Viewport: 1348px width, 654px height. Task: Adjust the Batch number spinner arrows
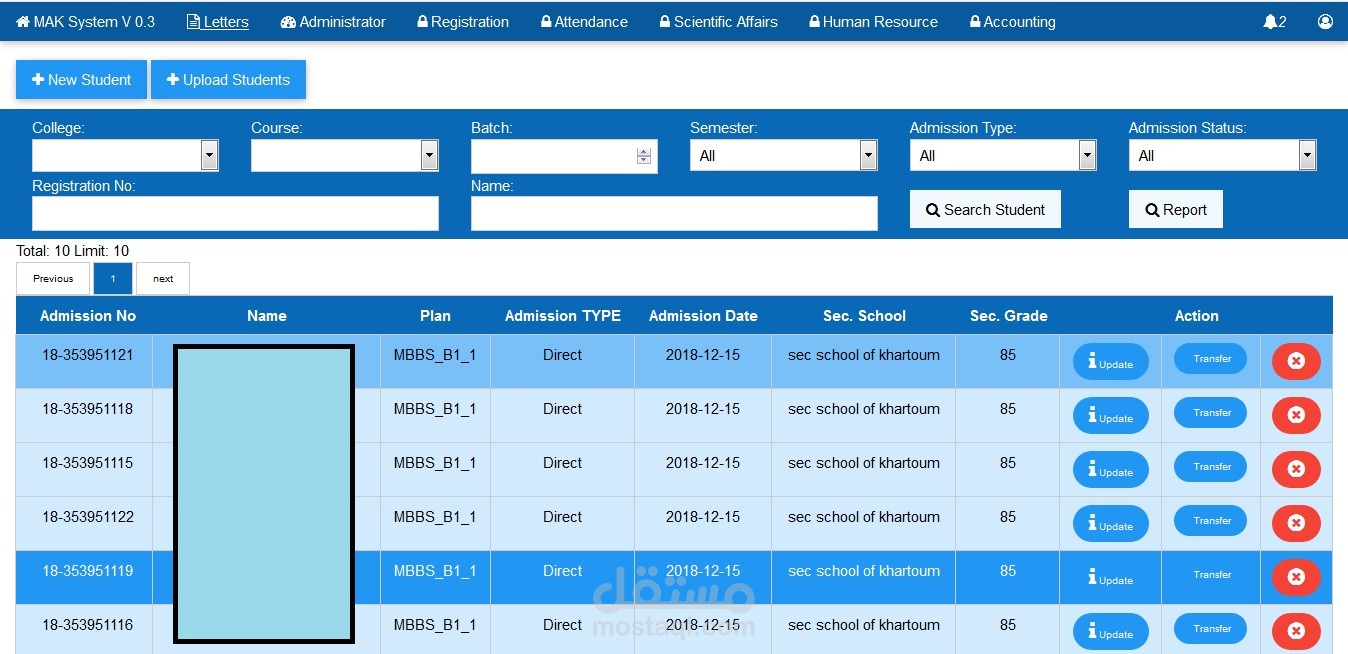click(x=644, y=156)
